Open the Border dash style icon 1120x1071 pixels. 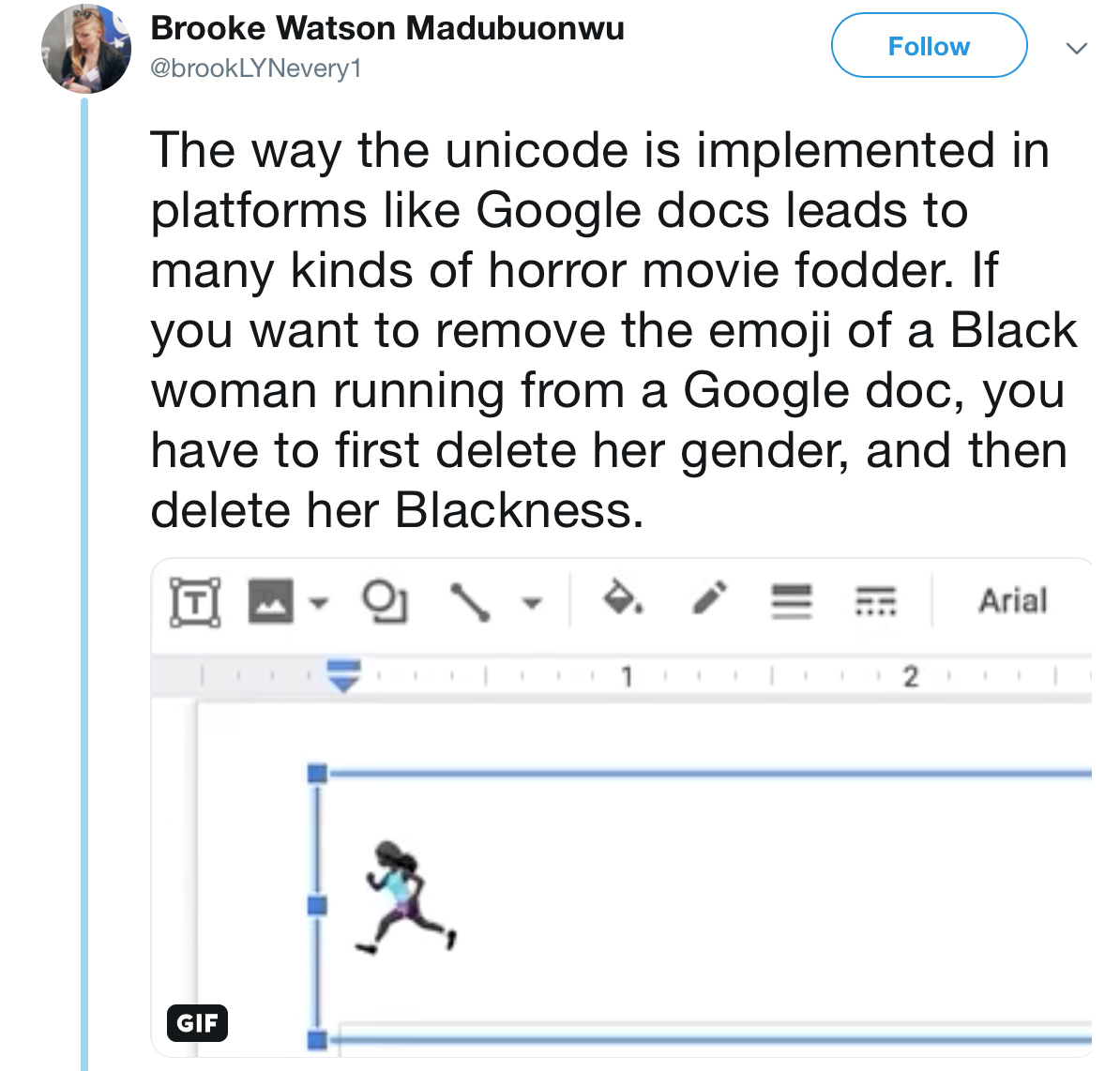coord(876,601)
